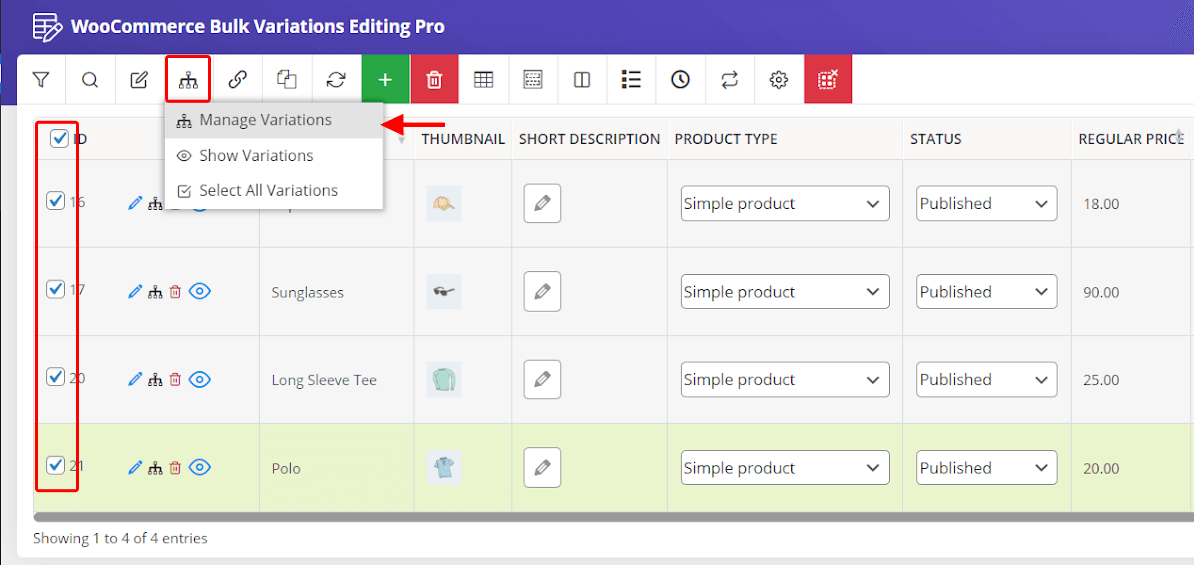Expand status dropdown for Polo row
Screen dimensions: 1194x565
[986, 468]
